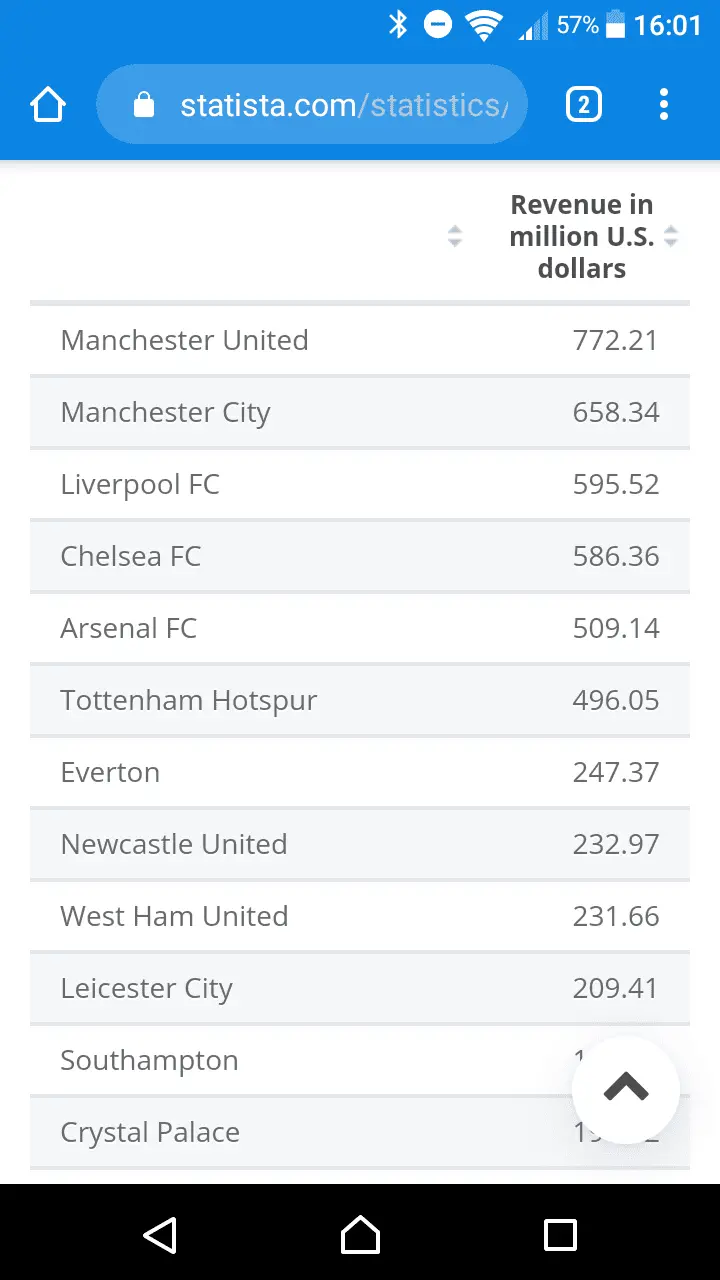
Task: Select the Manchester United row
Action: [x=360, y=341]
